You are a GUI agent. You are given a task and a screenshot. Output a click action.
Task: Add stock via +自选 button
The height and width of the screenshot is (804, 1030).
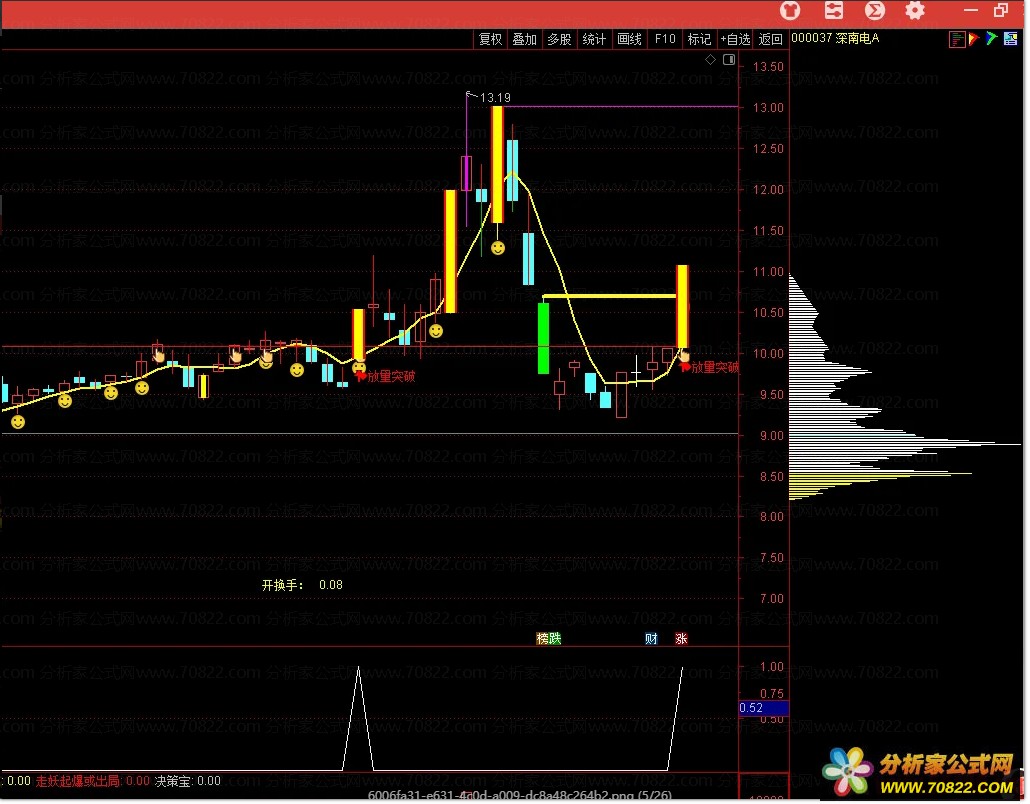tap(735, 39)
